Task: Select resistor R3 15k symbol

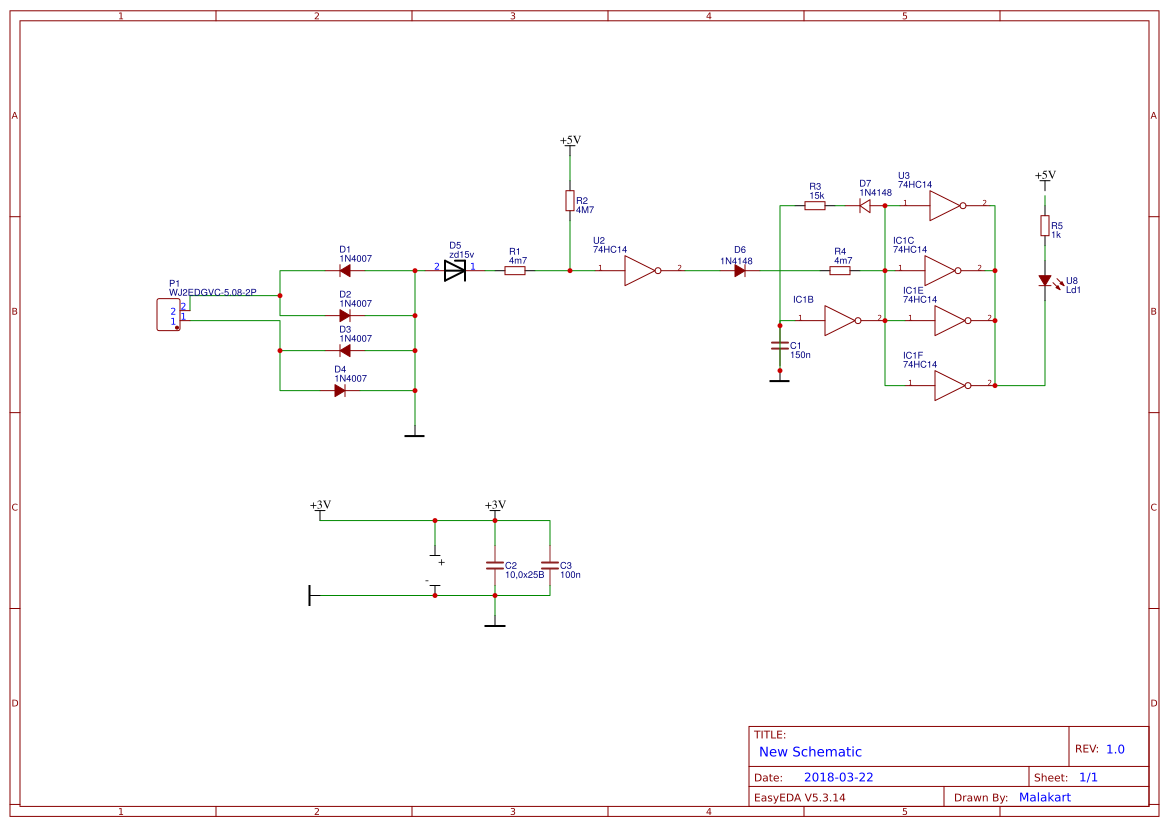Action: (815, 206)
